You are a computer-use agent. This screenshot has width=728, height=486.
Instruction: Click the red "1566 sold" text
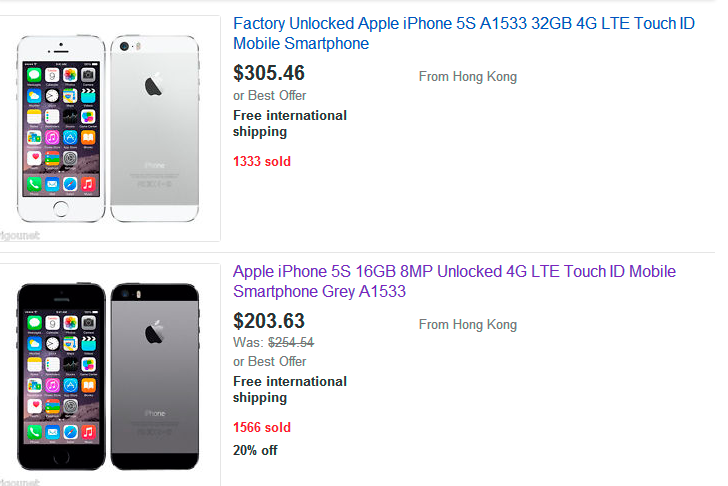coord(262,427)
